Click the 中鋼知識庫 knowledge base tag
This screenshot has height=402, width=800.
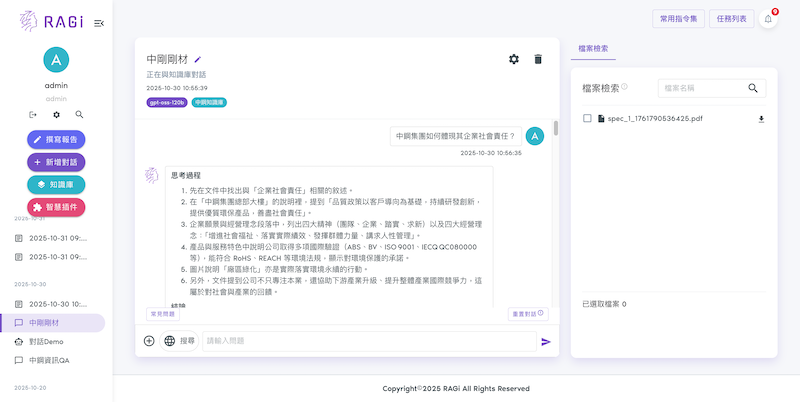(209, 103)
